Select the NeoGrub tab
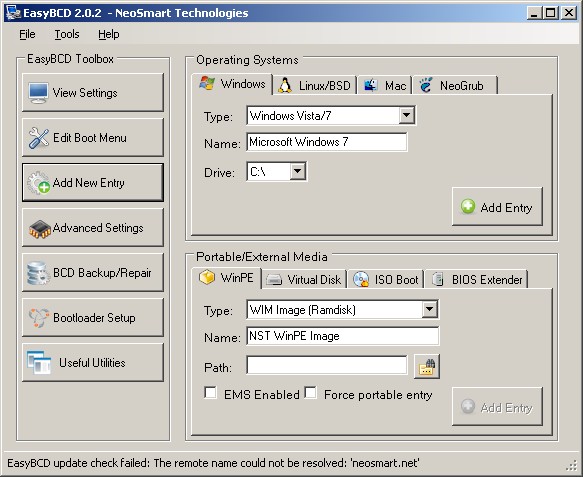The height and width of the screenshot is (477, 583). 454,86
